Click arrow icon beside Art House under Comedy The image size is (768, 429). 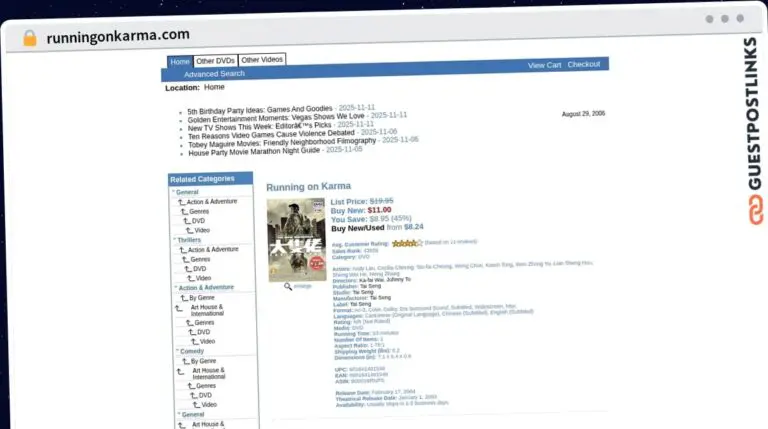coord(180,372)
